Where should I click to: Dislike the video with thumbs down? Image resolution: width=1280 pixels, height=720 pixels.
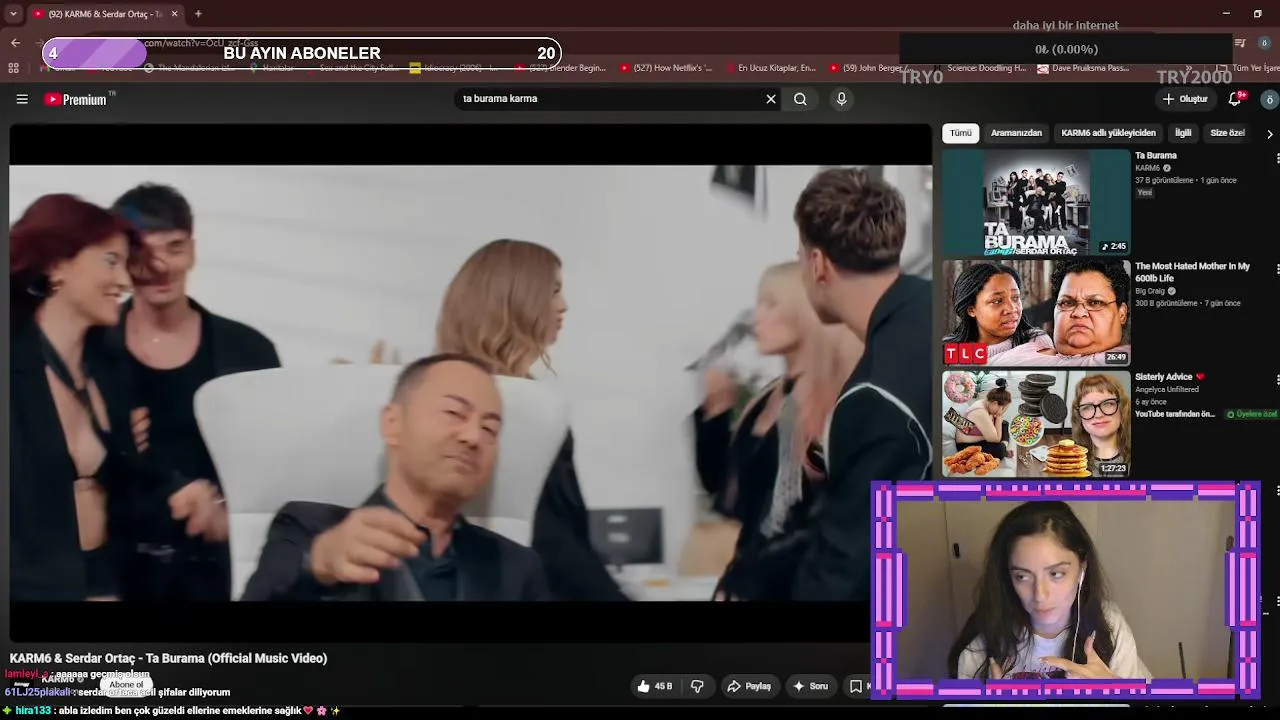697,686
